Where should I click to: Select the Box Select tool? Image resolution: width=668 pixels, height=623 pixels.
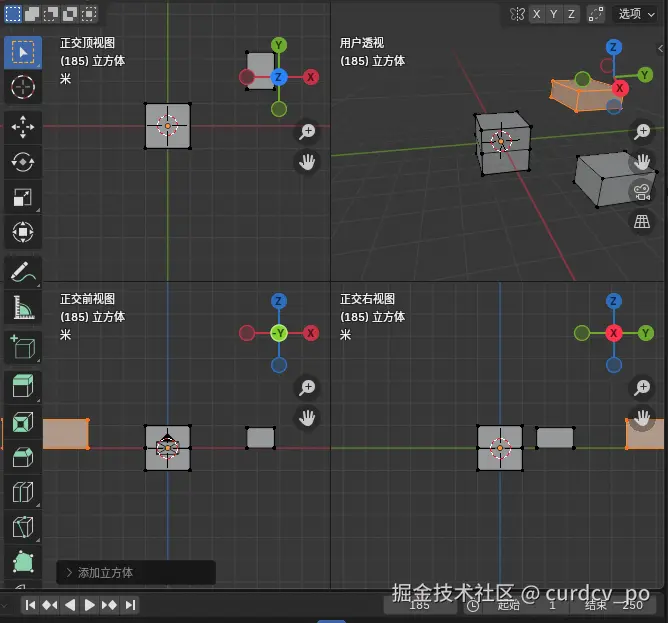tap(23, 52)
